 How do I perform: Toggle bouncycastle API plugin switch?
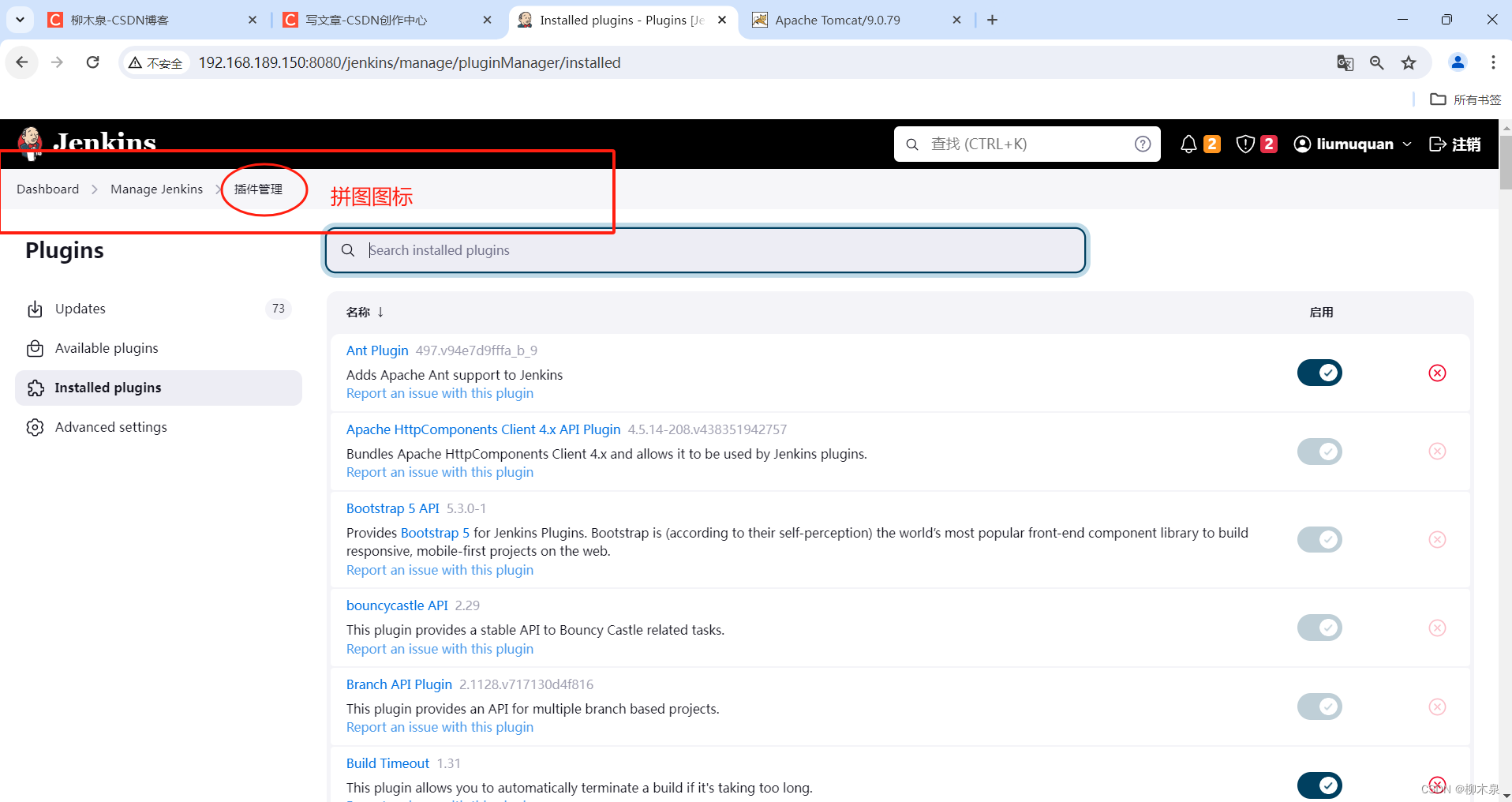click(x=1319, y=628)
